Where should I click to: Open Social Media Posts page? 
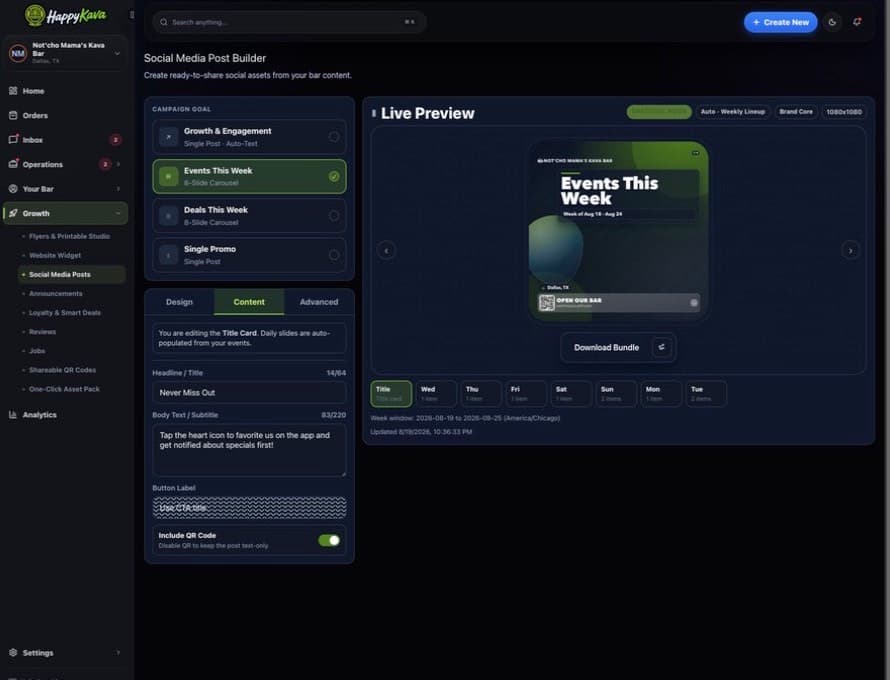72,275
